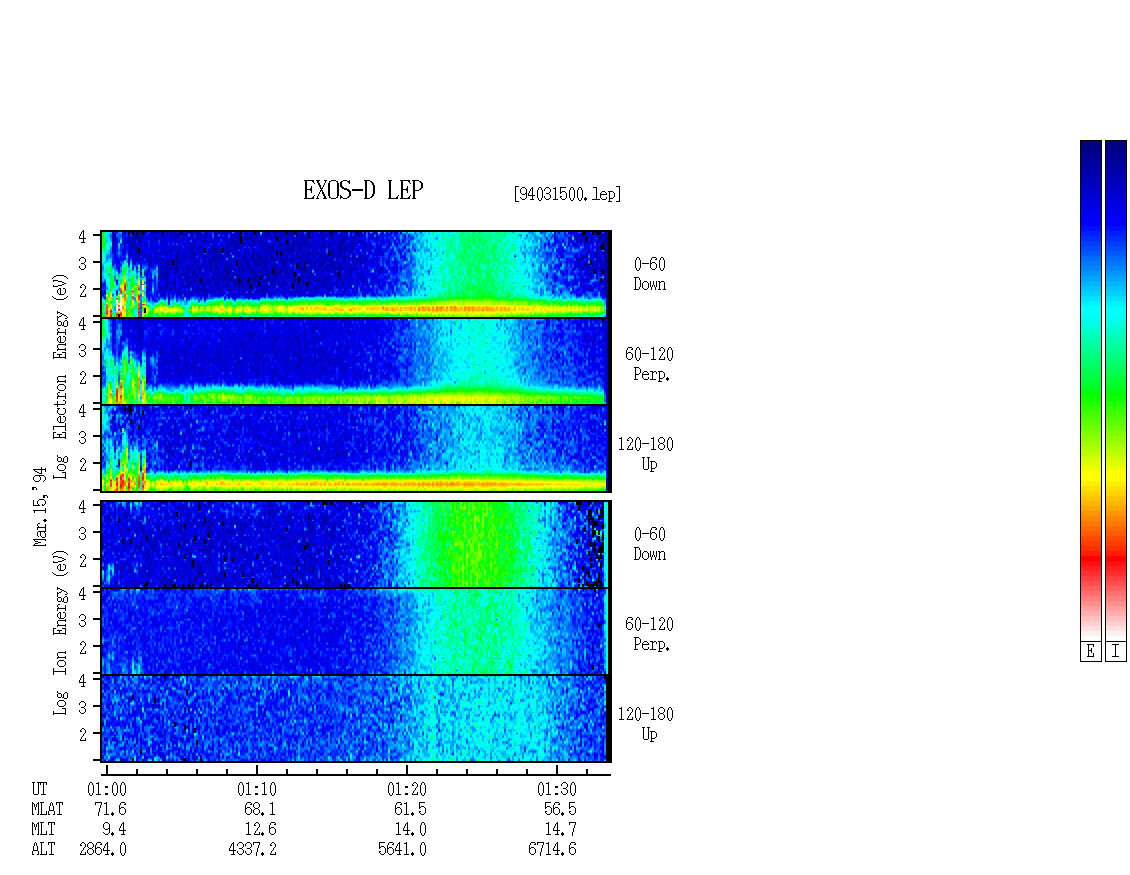
Task: Select MLT value 12.6
Action: click(260, 830)
